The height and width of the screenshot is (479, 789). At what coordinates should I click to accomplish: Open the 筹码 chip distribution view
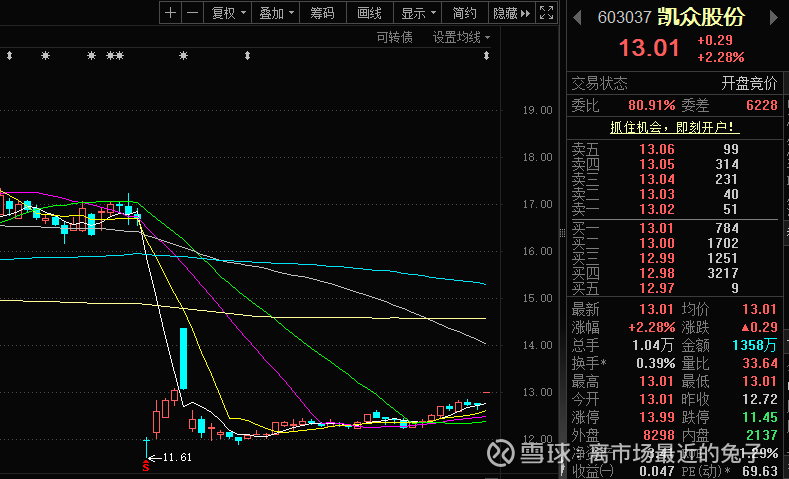tap(323, 13)
